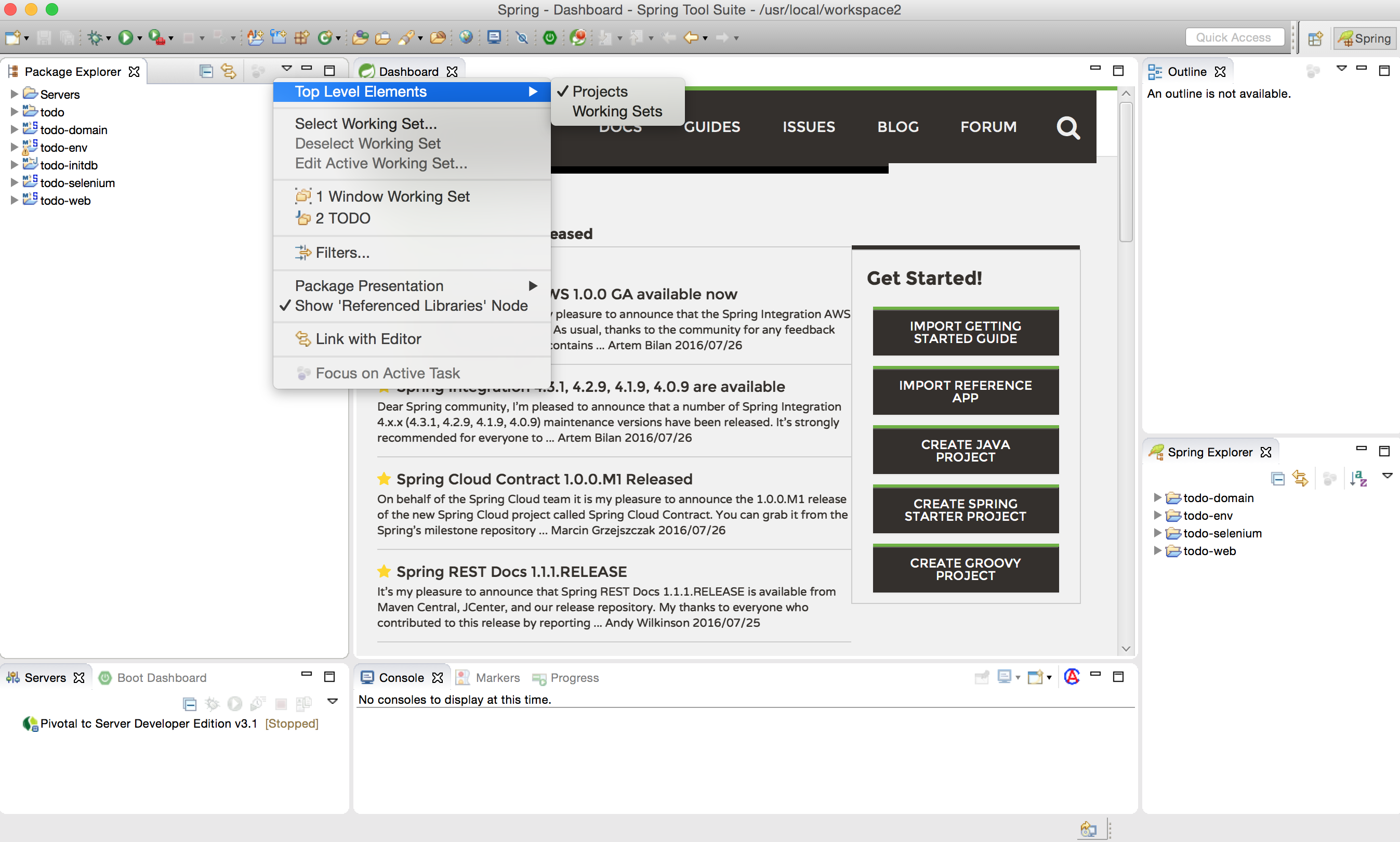Viewport: 1400px width, 842px height.
Task: Toggle Link with Editor in Spring Explorer
Action: (x=1300, y=478)
